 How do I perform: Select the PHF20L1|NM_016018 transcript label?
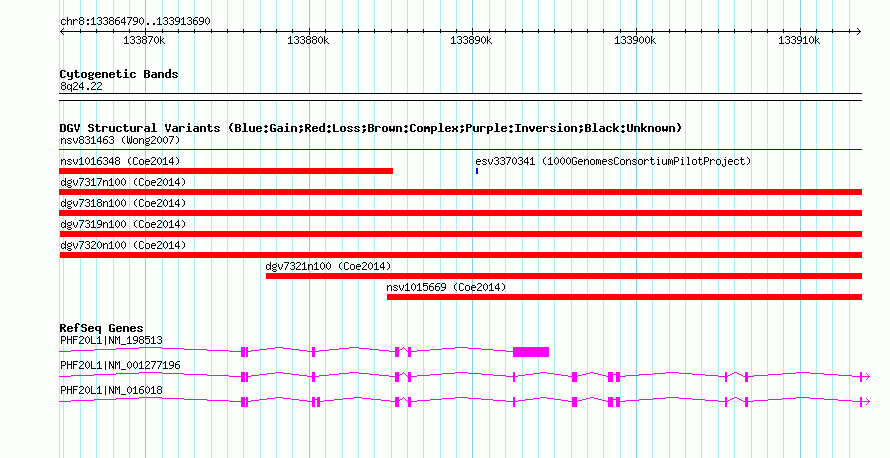111,390
